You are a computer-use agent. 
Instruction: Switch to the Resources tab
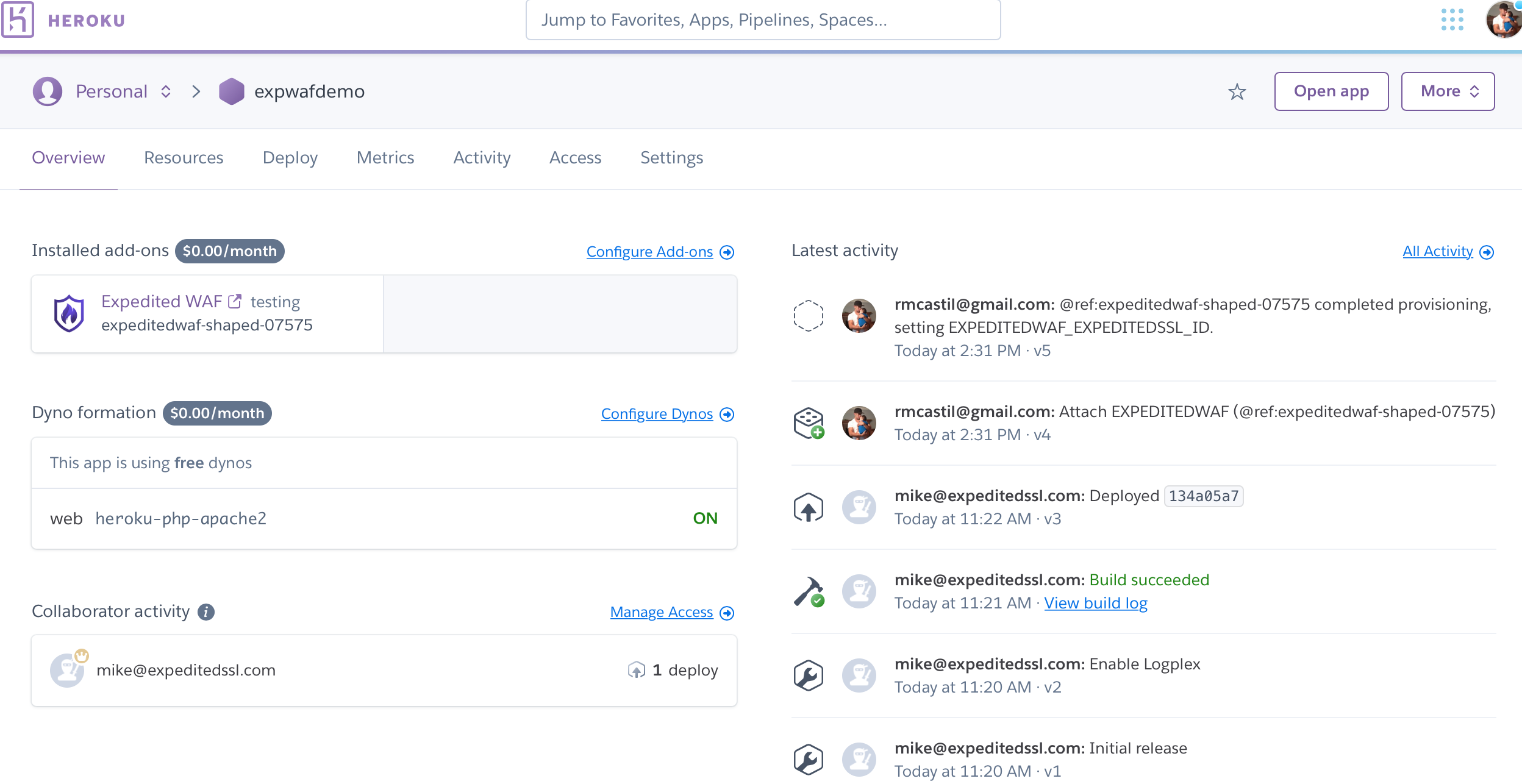[x=184, y=158]
